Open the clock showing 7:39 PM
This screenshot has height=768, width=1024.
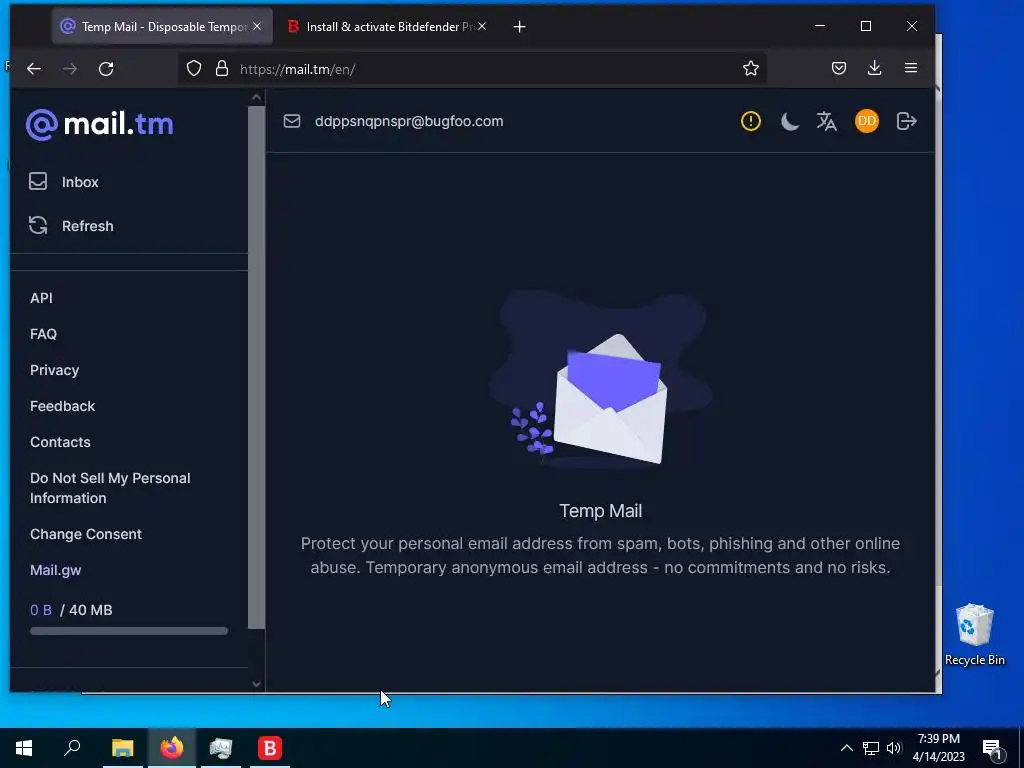(x=938, y=748)
